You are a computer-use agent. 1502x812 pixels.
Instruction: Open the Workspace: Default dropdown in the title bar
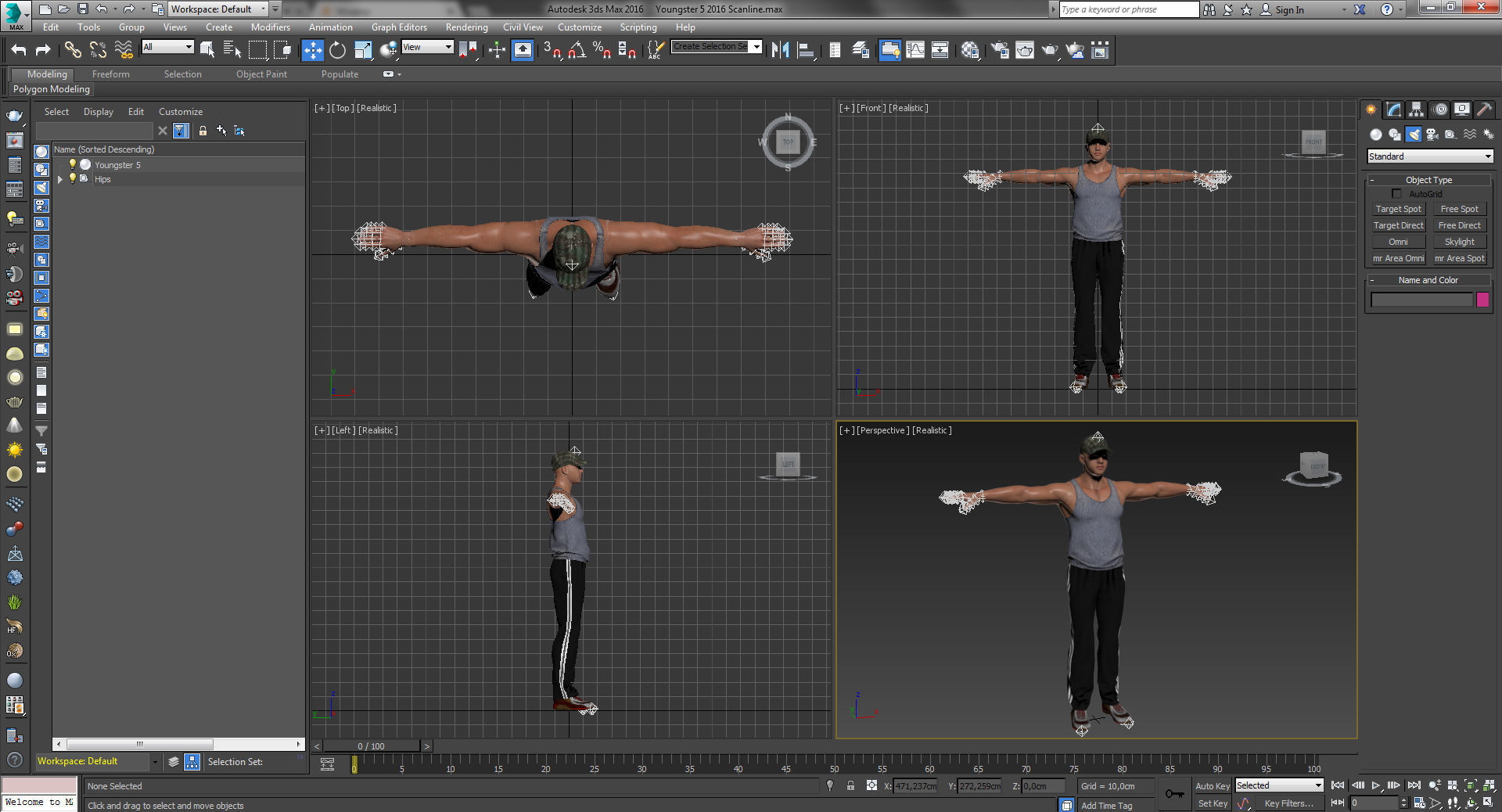pyautogui.click(x=218, y=9)
